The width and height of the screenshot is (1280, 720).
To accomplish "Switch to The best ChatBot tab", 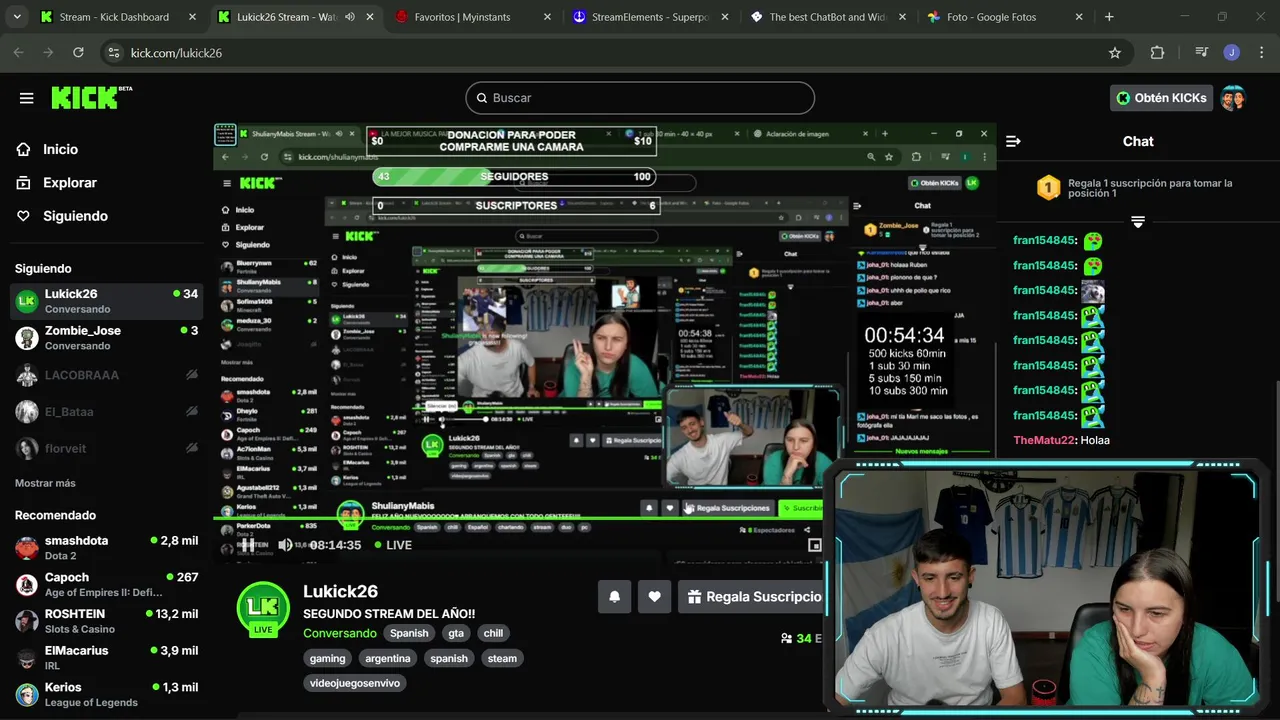I will click(x=829, y=17).
